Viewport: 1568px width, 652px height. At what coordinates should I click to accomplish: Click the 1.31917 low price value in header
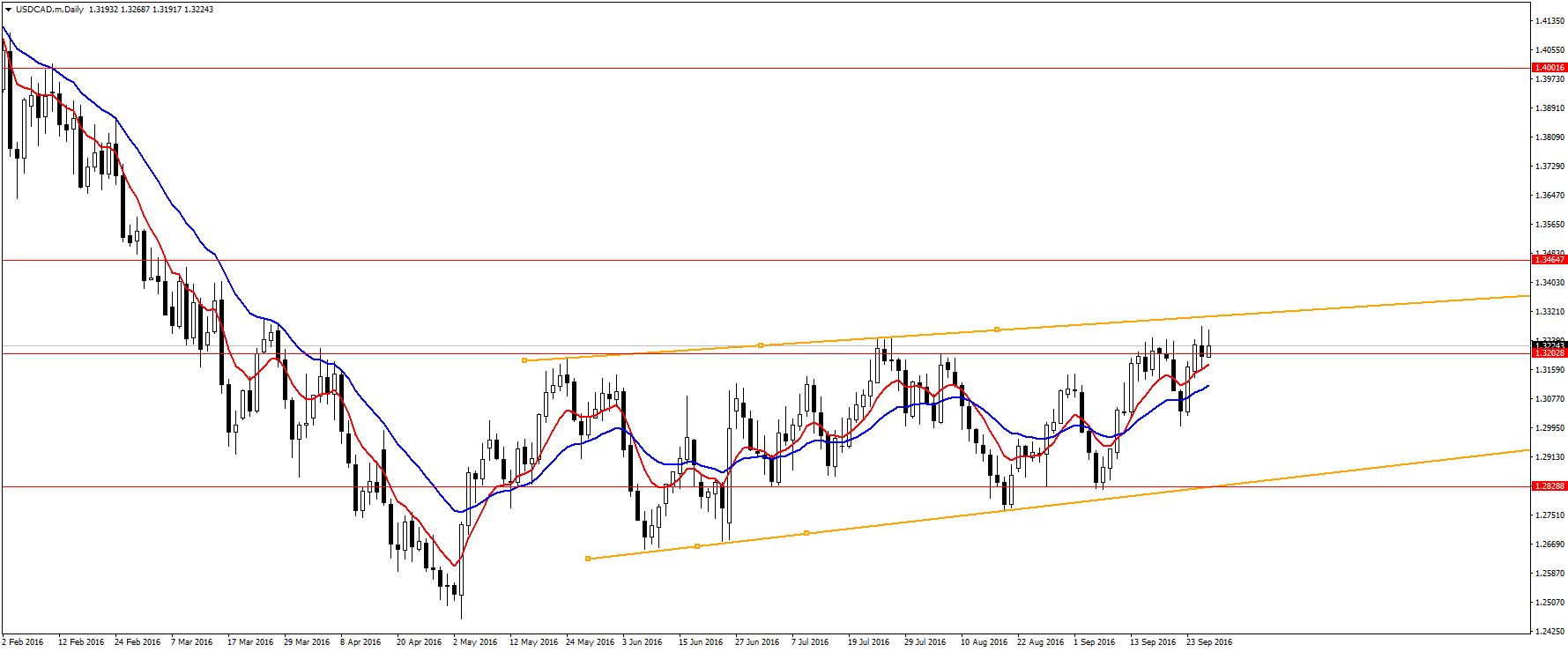coord(167,10)
